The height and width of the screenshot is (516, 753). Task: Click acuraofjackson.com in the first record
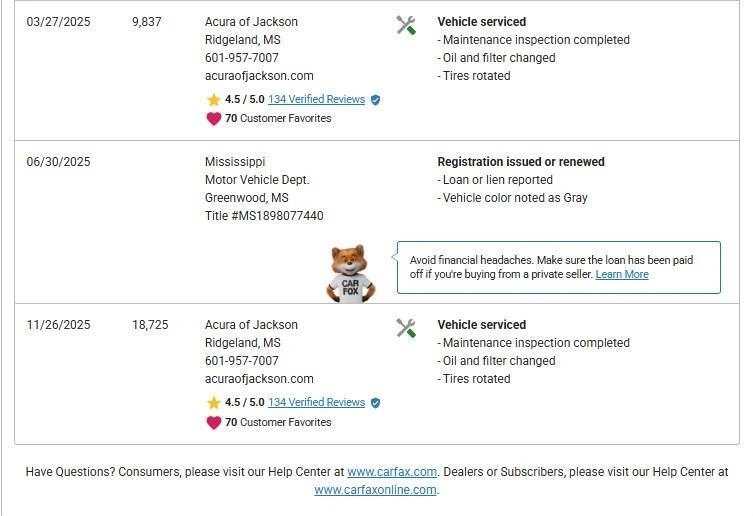[x=259, y=76]
